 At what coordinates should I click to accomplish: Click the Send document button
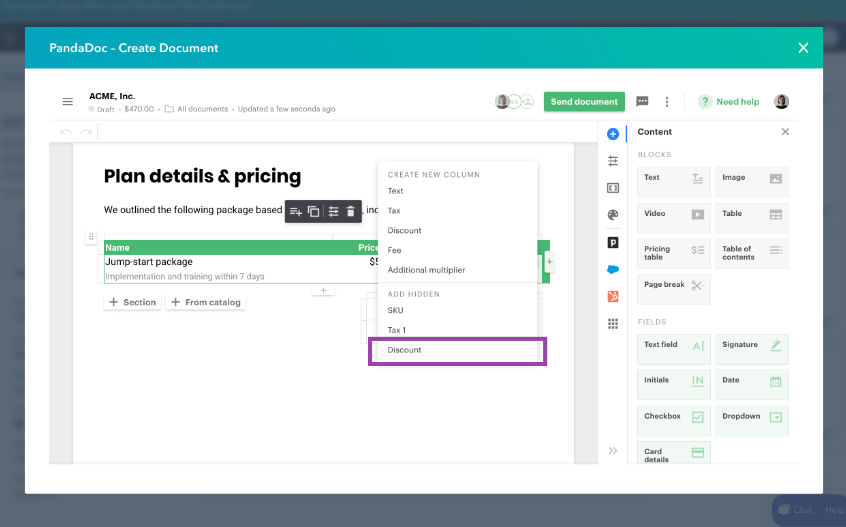pos(584,101)
